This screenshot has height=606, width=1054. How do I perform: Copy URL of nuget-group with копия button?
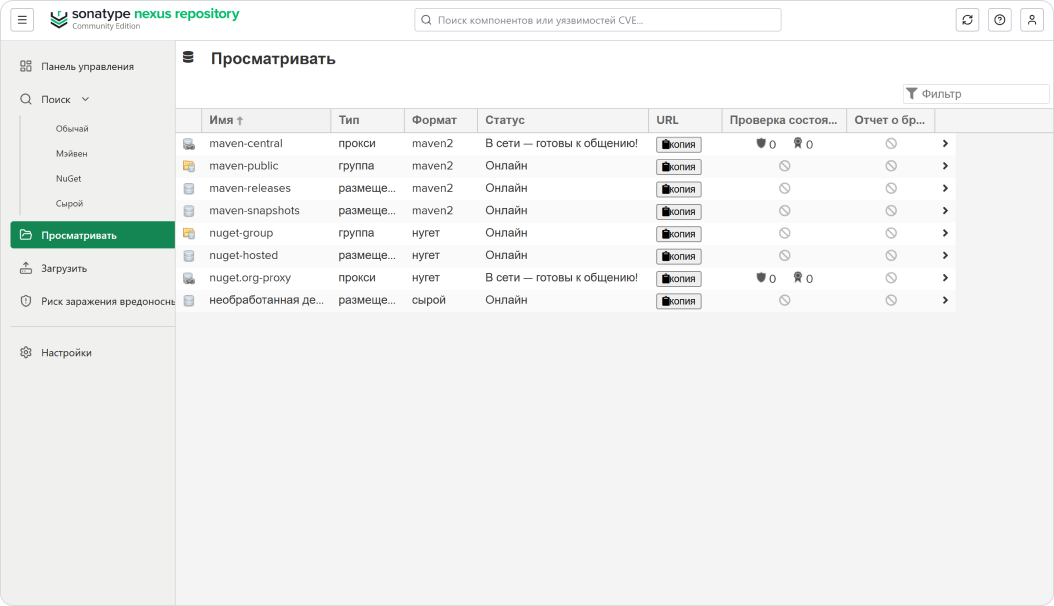679,234
